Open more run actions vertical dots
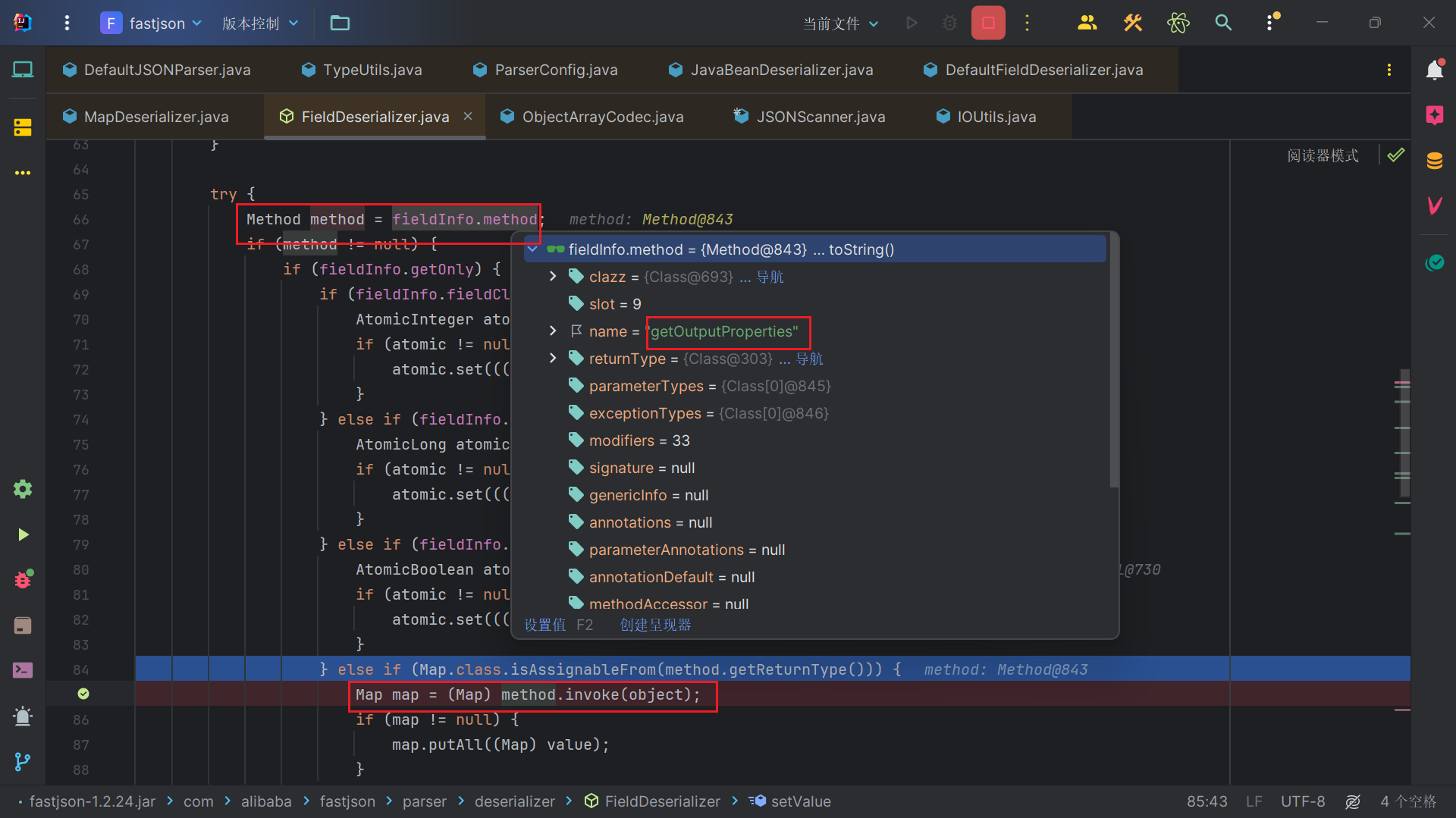The height and width of the screenshot is (818, 1456). 1028,24
